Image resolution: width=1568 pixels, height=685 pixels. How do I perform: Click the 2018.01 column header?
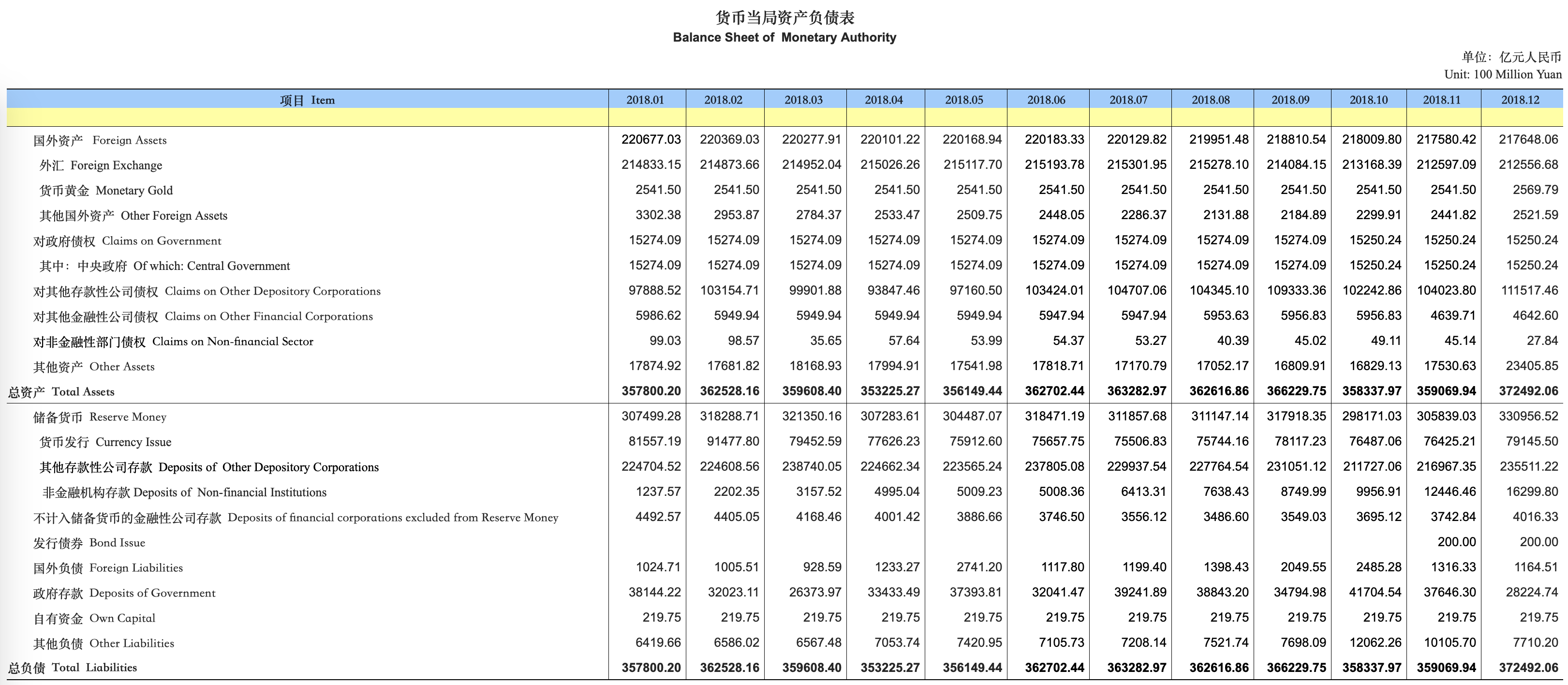click(645, 100)
